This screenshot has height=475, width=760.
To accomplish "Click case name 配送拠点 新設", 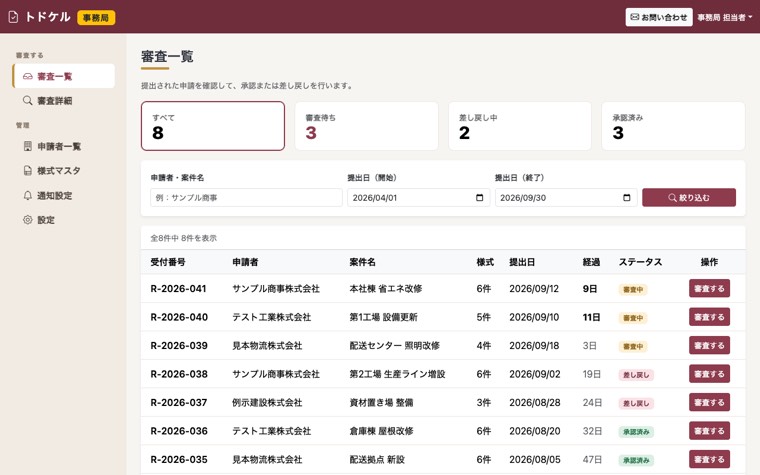I will [x=377, y=459].
